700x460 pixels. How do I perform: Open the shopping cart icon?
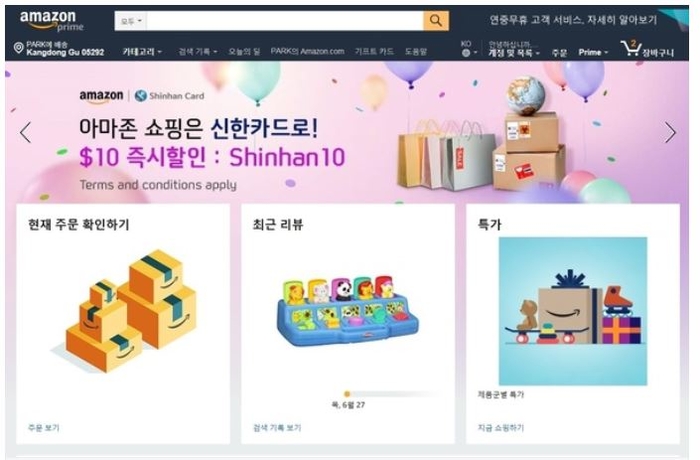pyautogui.click(x=631, y=48)
